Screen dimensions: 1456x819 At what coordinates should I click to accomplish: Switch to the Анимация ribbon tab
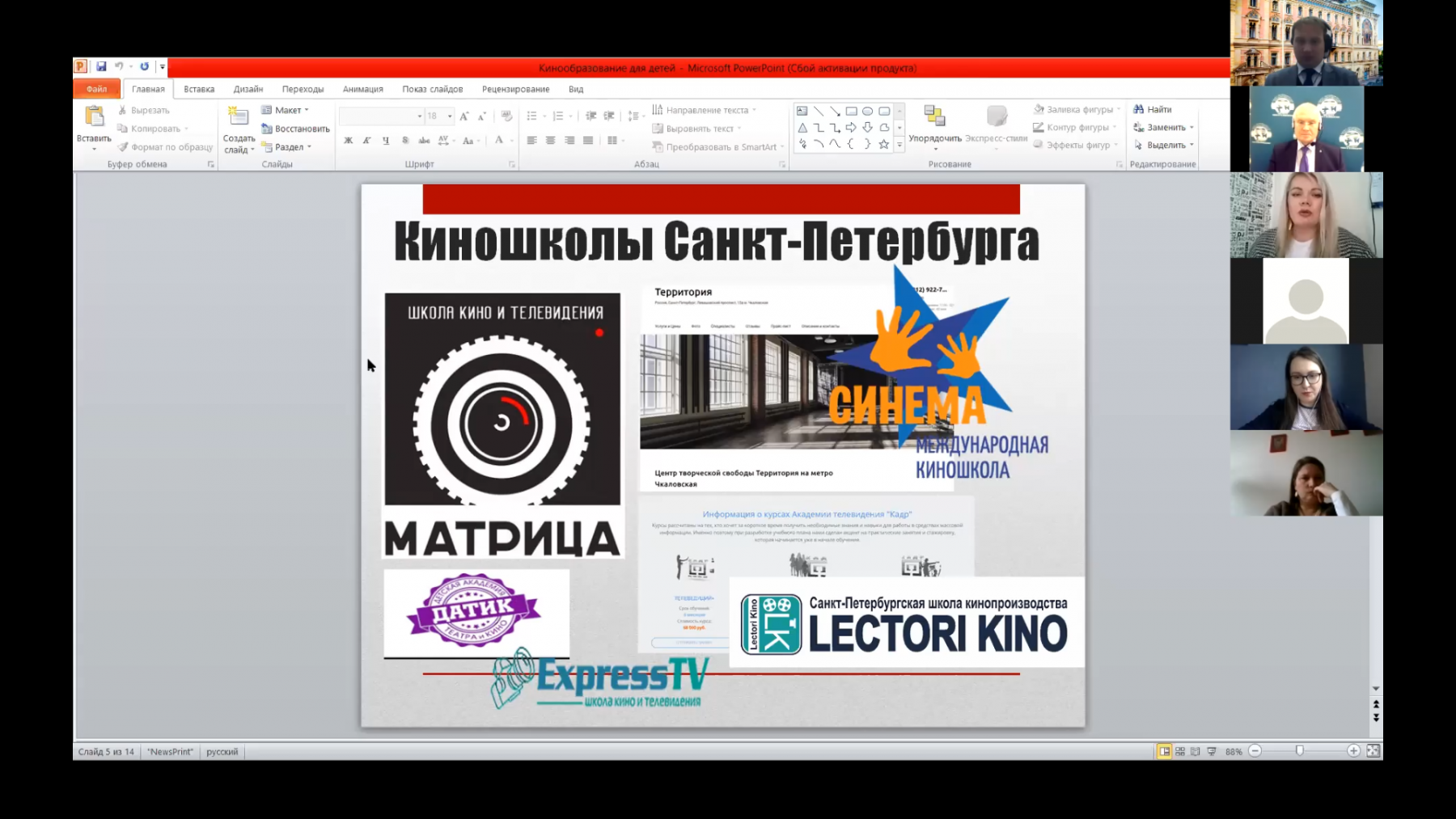363,89
